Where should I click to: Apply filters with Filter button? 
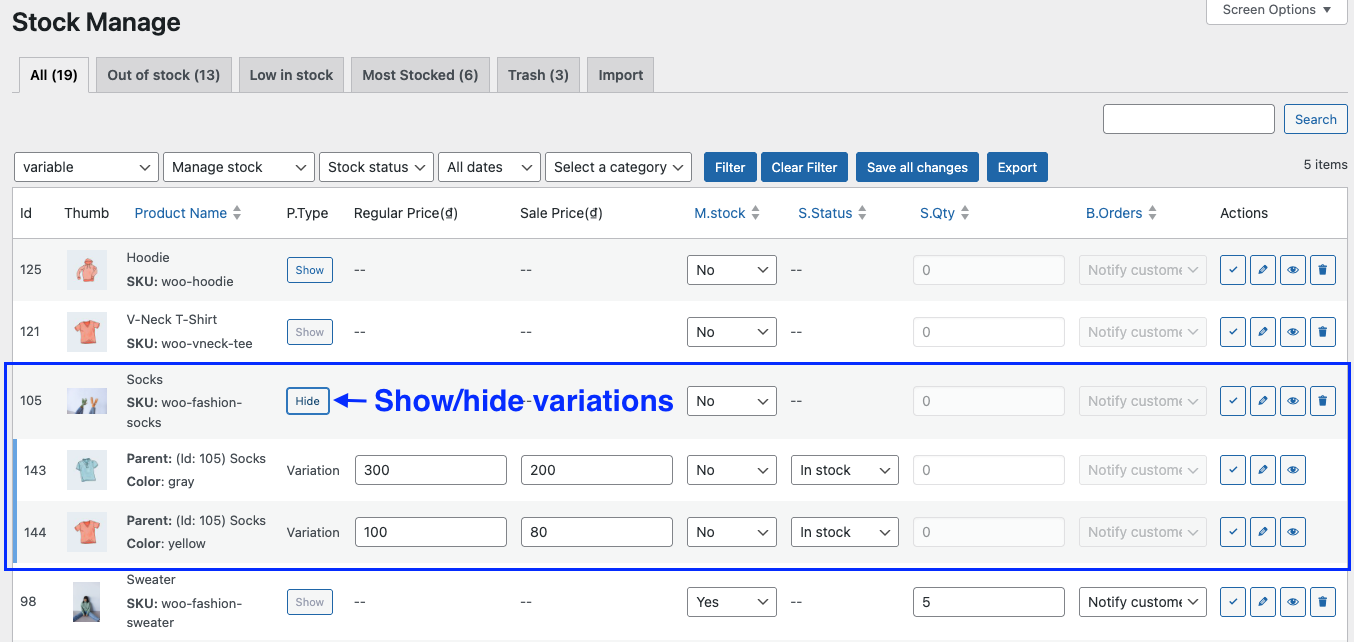tap(730, 167)
